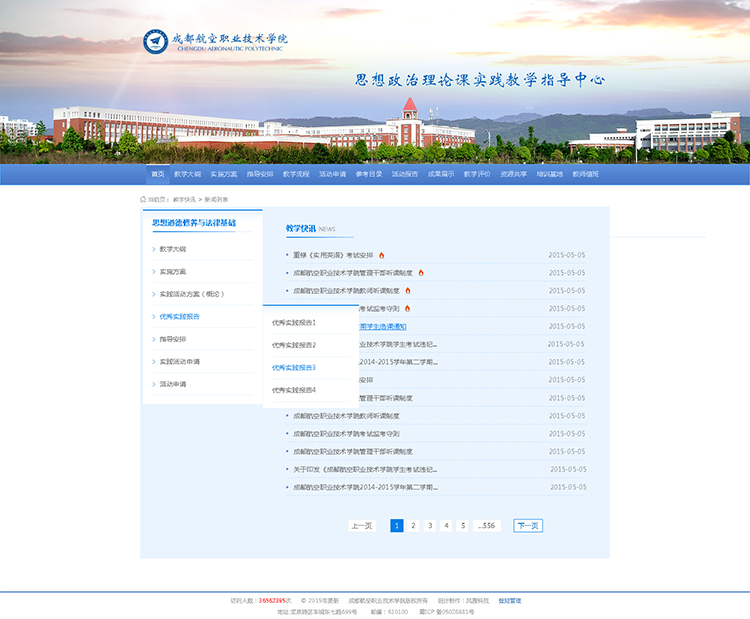Screen dimensions: 750x619
Task: Expand 实践活动方案（概论） in the sidebar
Action: coord(191,294)
